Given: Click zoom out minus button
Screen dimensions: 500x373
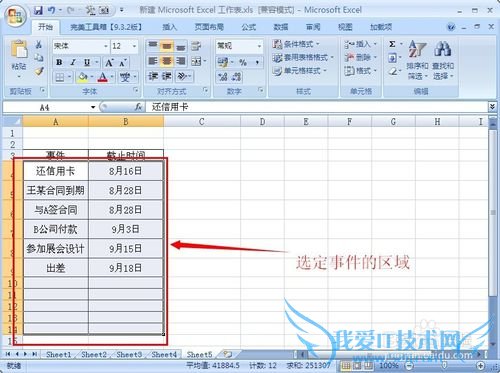Looking at the screenshot, I should (409, 365).
